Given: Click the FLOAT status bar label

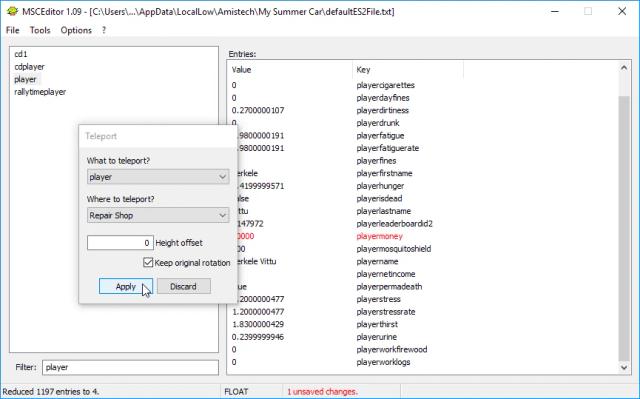Looking at the screenshot, I should [236, 392].
